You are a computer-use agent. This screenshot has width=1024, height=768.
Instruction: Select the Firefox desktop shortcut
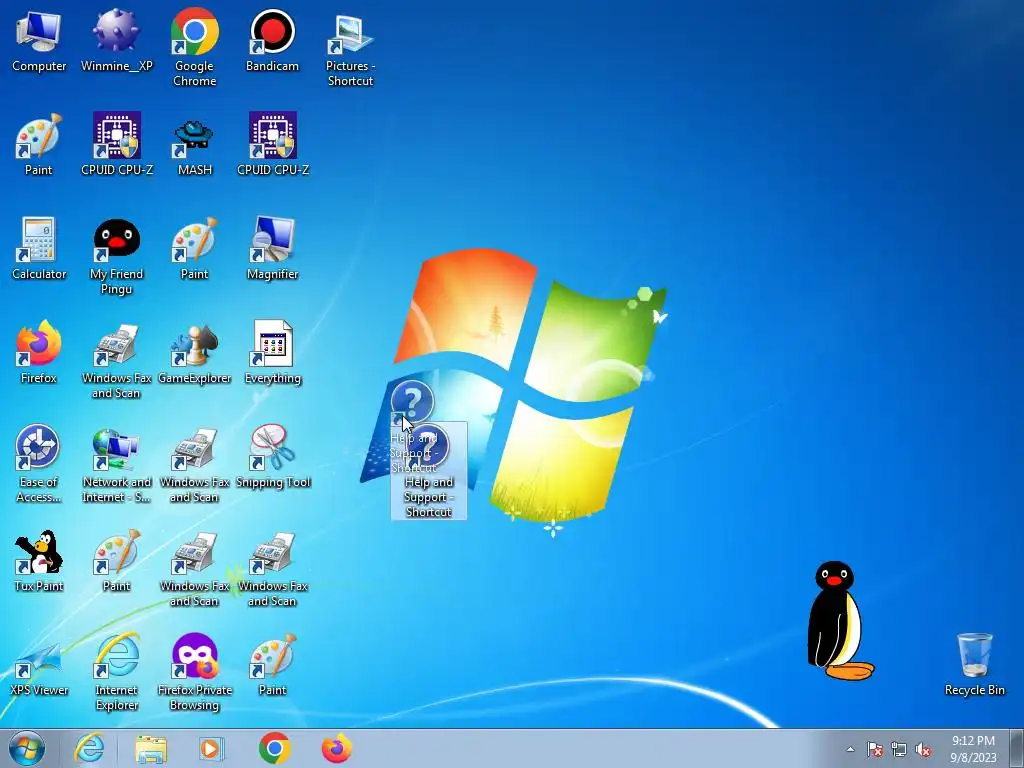pos(39,353)
